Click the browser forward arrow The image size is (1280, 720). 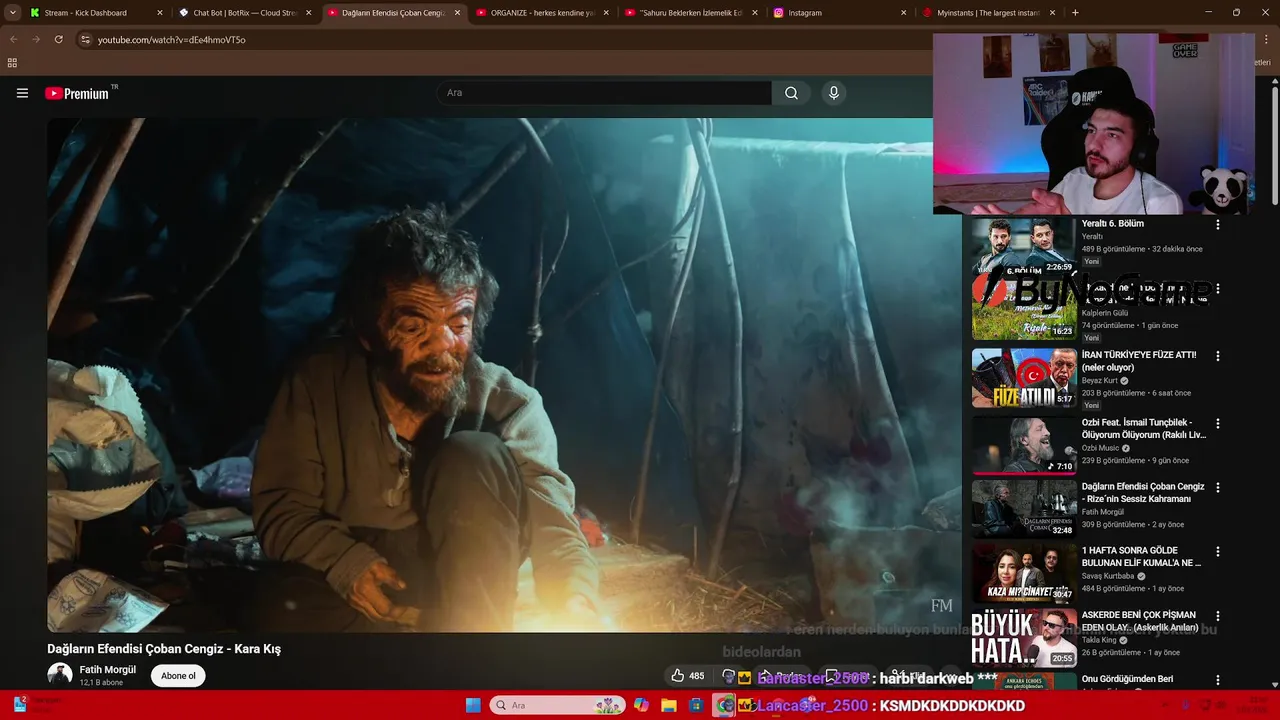click(36, 39)
